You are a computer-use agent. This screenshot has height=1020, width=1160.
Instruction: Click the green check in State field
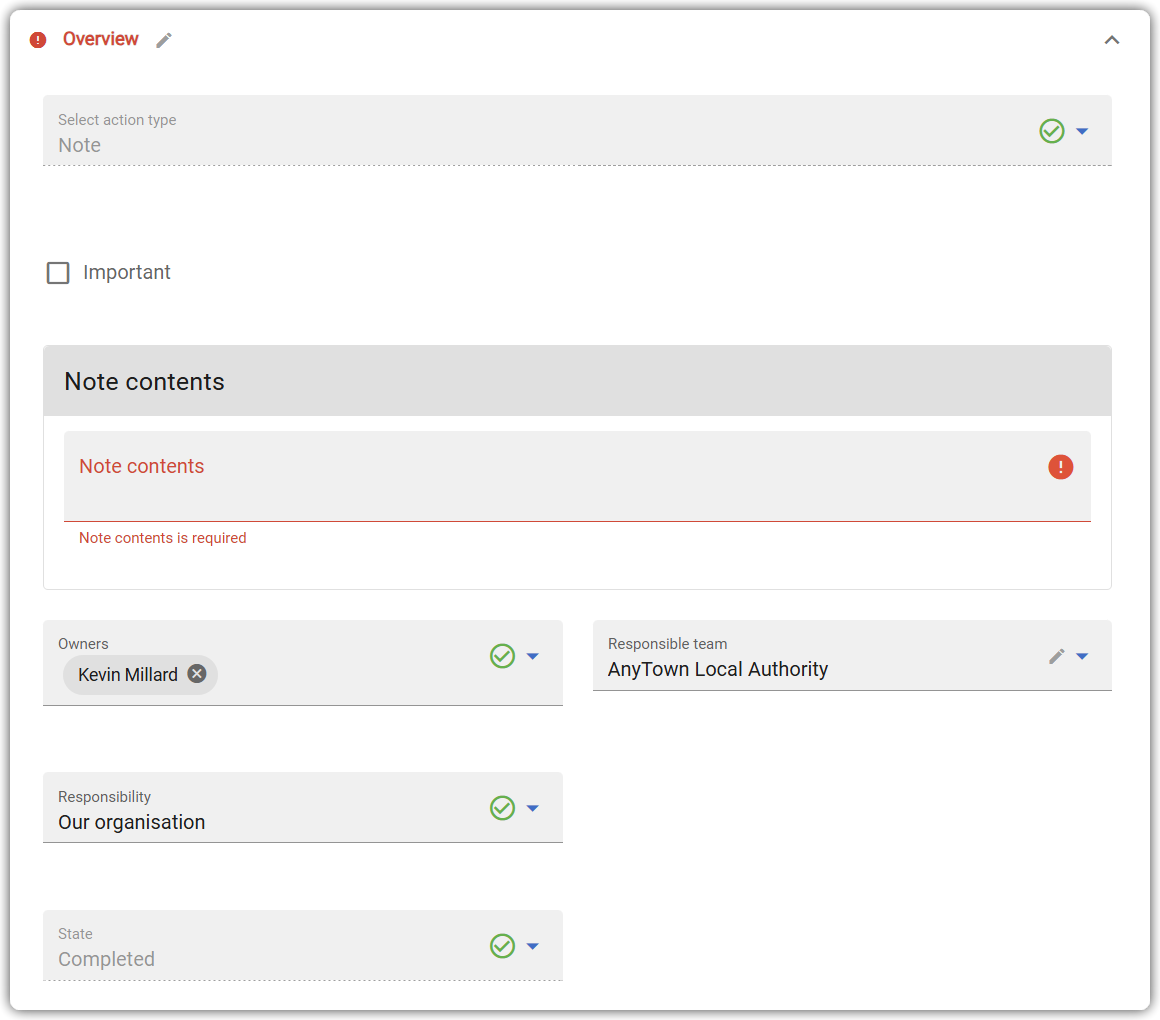click(x=502, y=946)
